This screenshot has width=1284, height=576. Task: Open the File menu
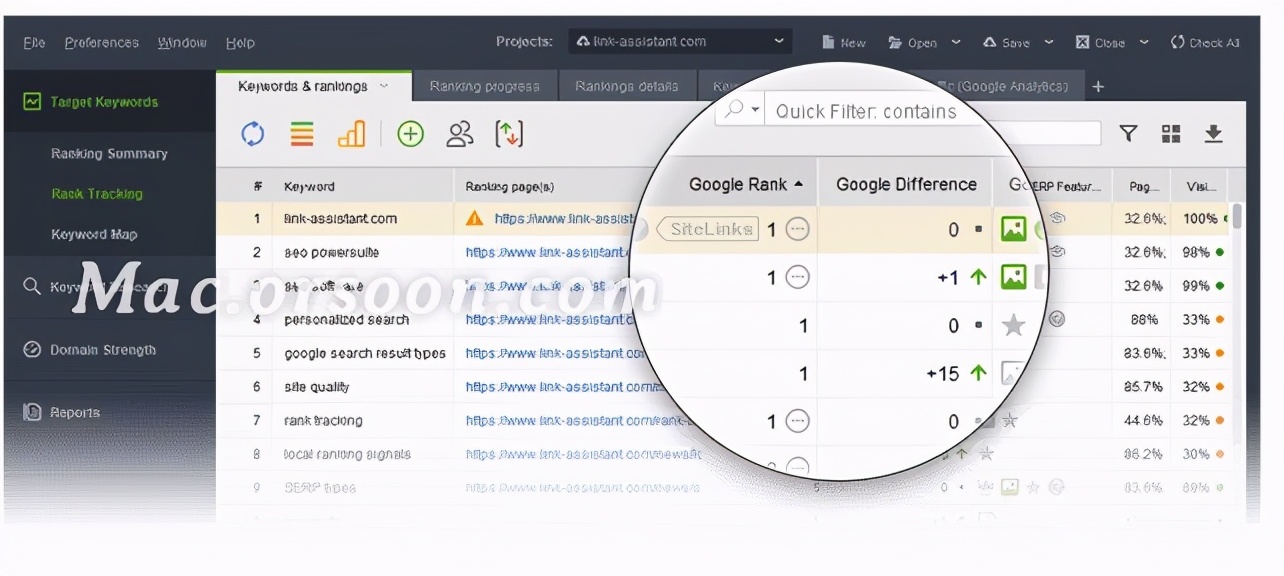pyautogui.click(x=34, y=43)
